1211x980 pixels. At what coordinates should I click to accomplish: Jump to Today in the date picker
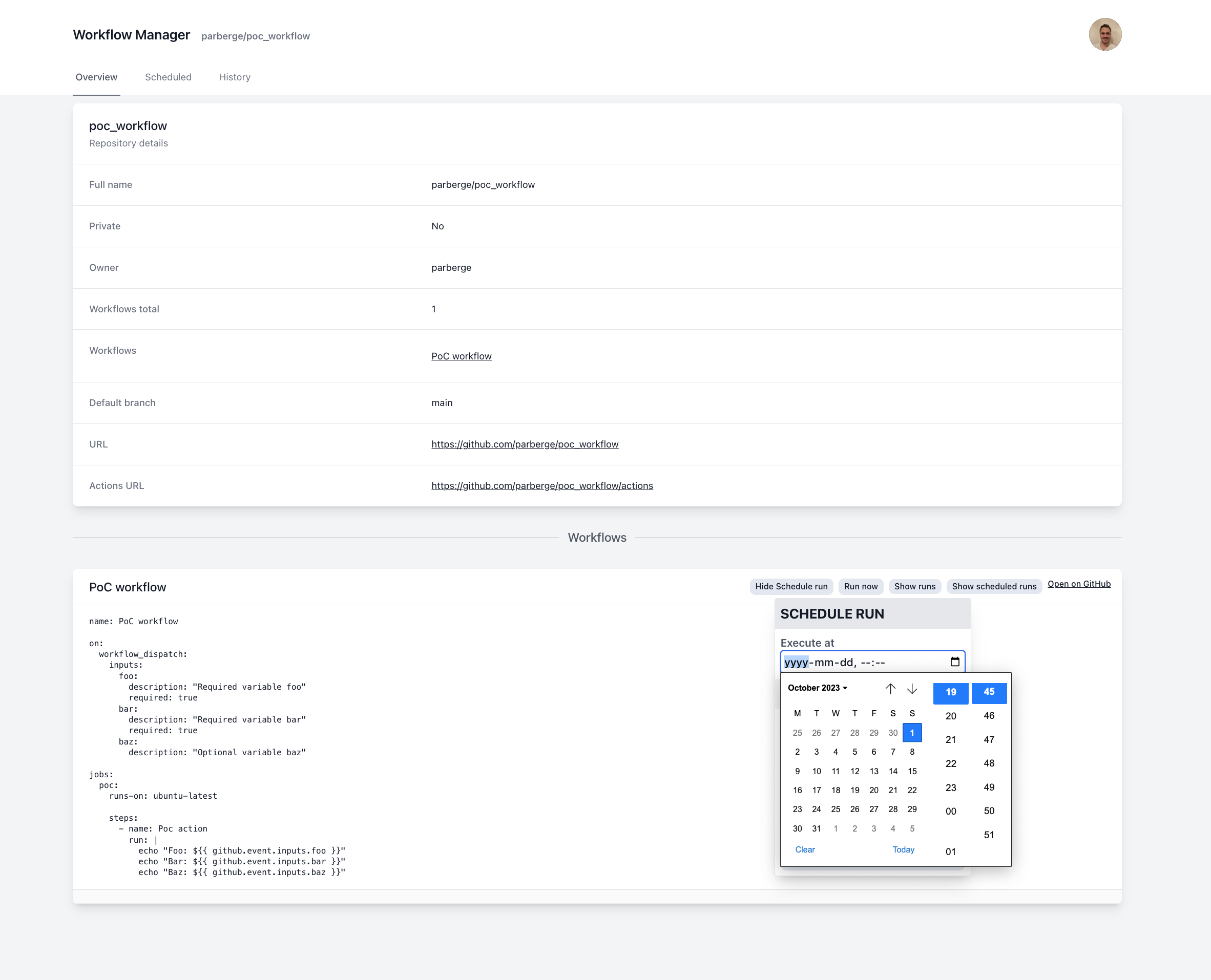pos(903,849)
